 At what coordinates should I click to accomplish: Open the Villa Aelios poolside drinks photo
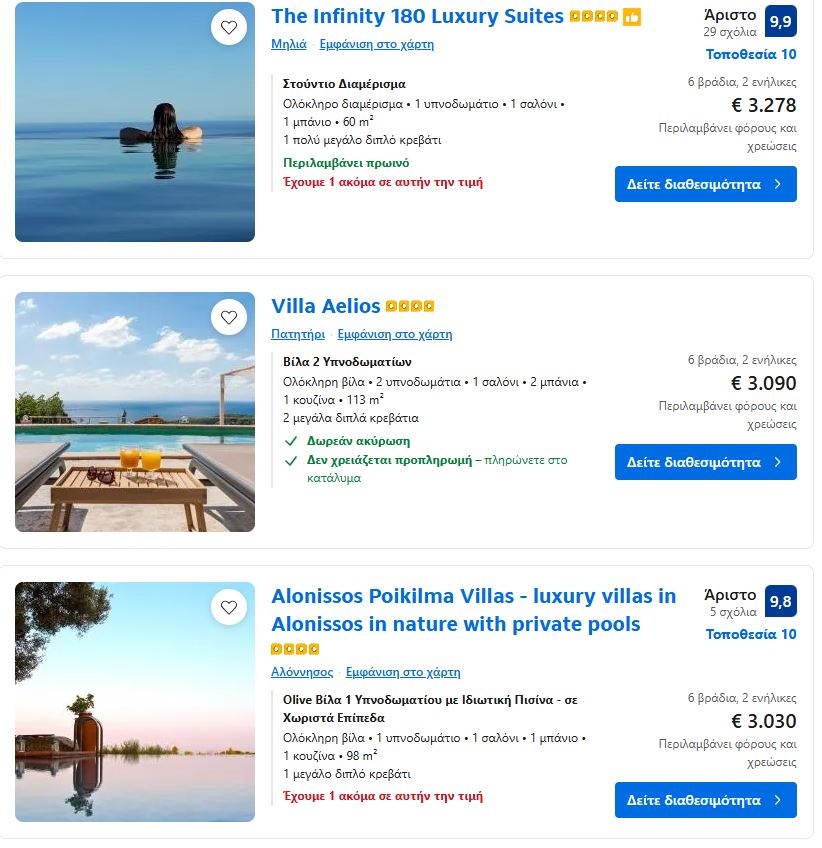click(x=135, y=430)
